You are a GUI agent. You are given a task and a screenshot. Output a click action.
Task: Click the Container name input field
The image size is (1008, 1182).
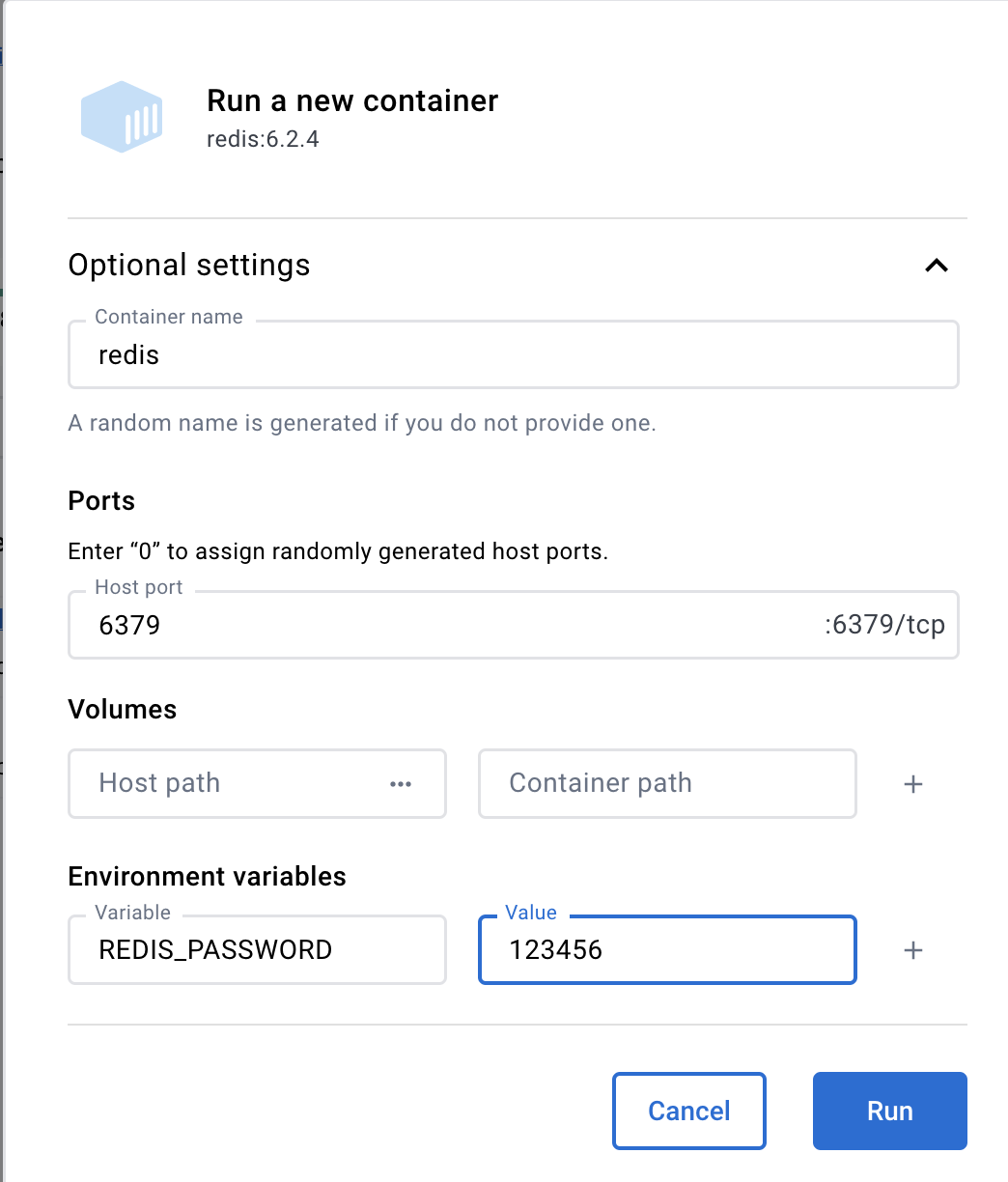coord(513,354)
